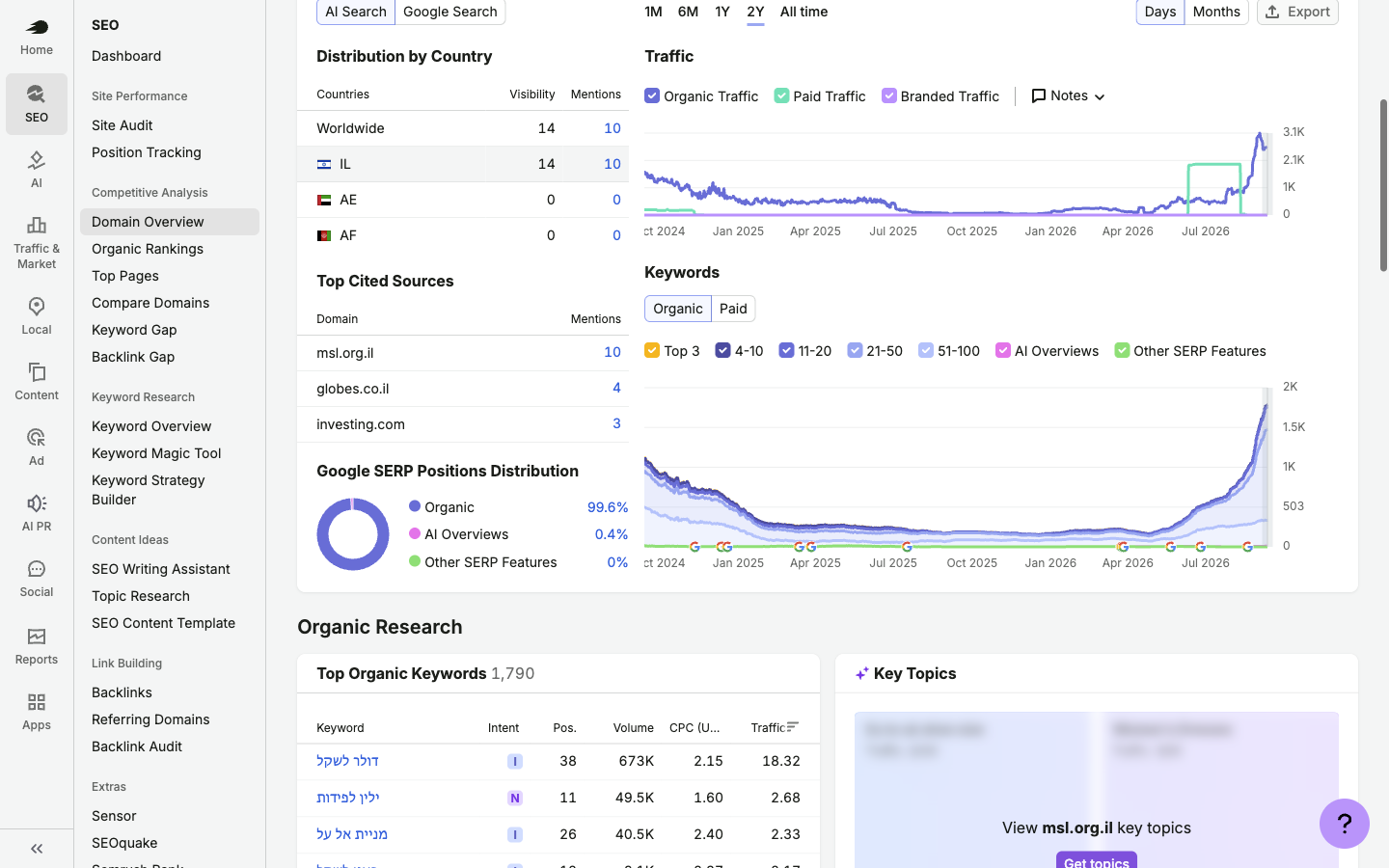Open the Ad icon
The image size is (1389, 868).
(x=37, y=438)
